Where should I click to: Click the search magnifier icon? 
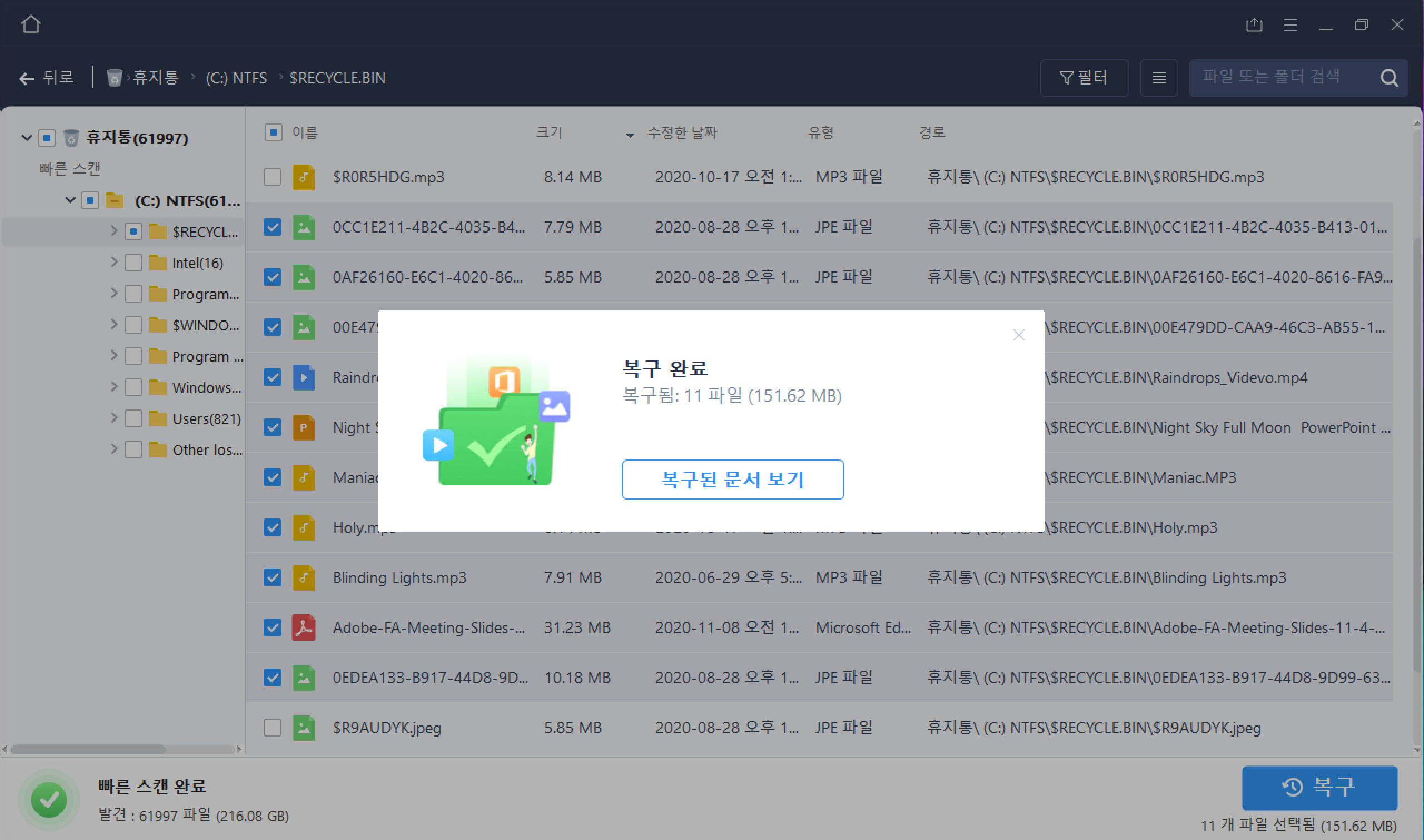pos(1388,77)
